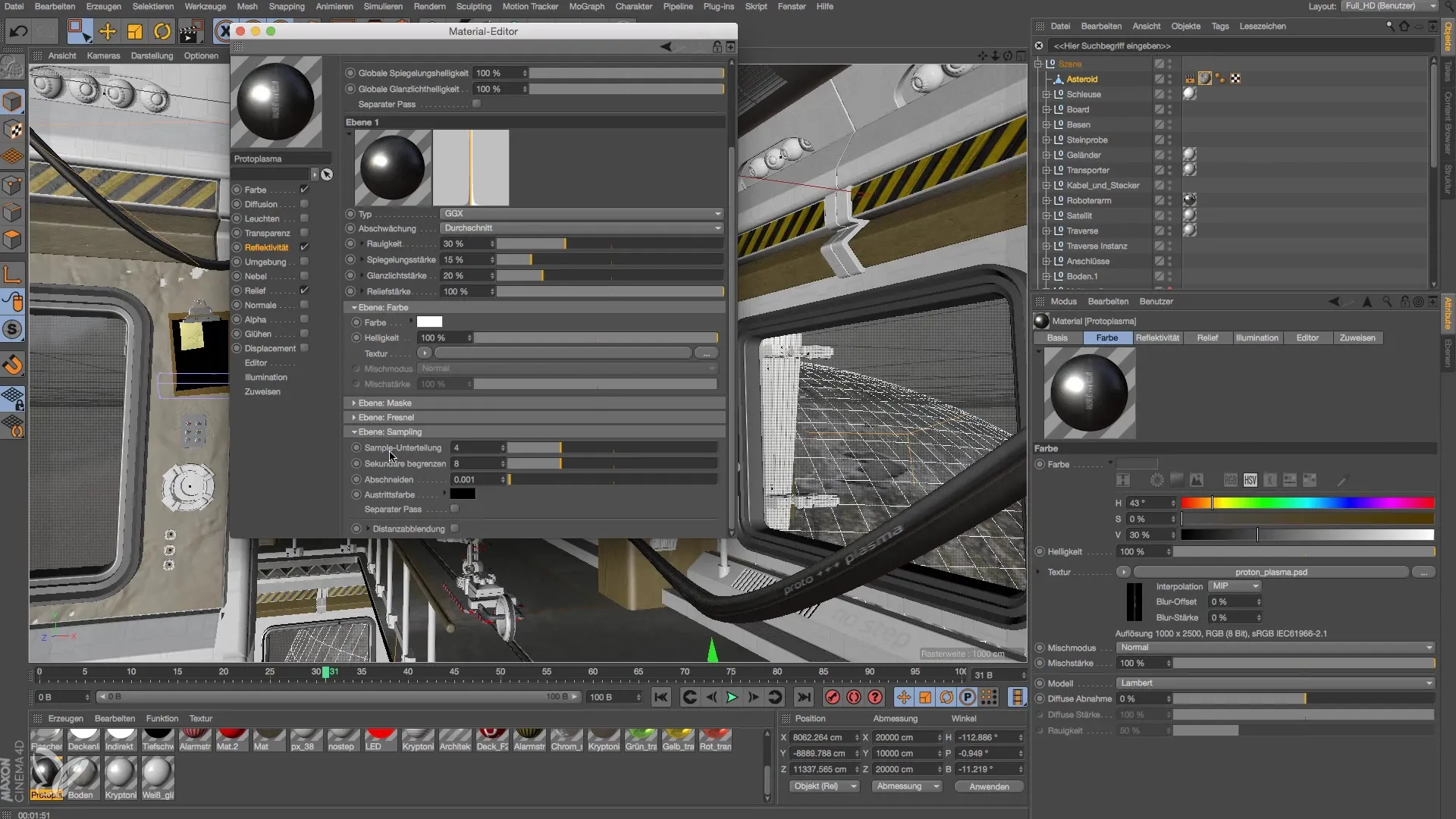
Task: Open the Sculpting menu
Action: coord(474,6)
